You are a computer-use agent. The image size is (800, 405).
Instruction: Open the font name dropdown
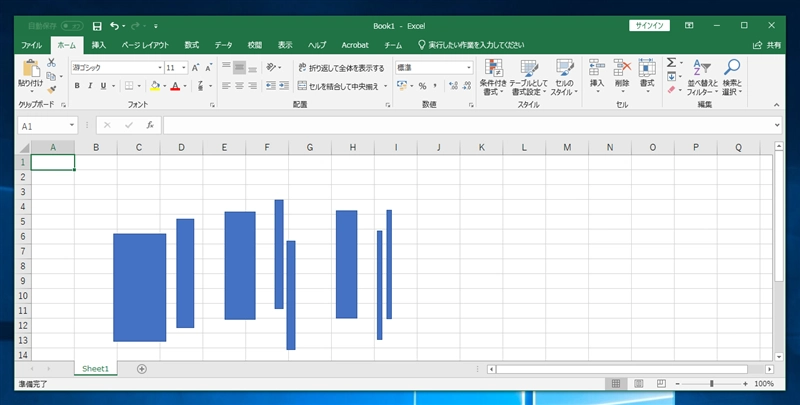point(160,68)
